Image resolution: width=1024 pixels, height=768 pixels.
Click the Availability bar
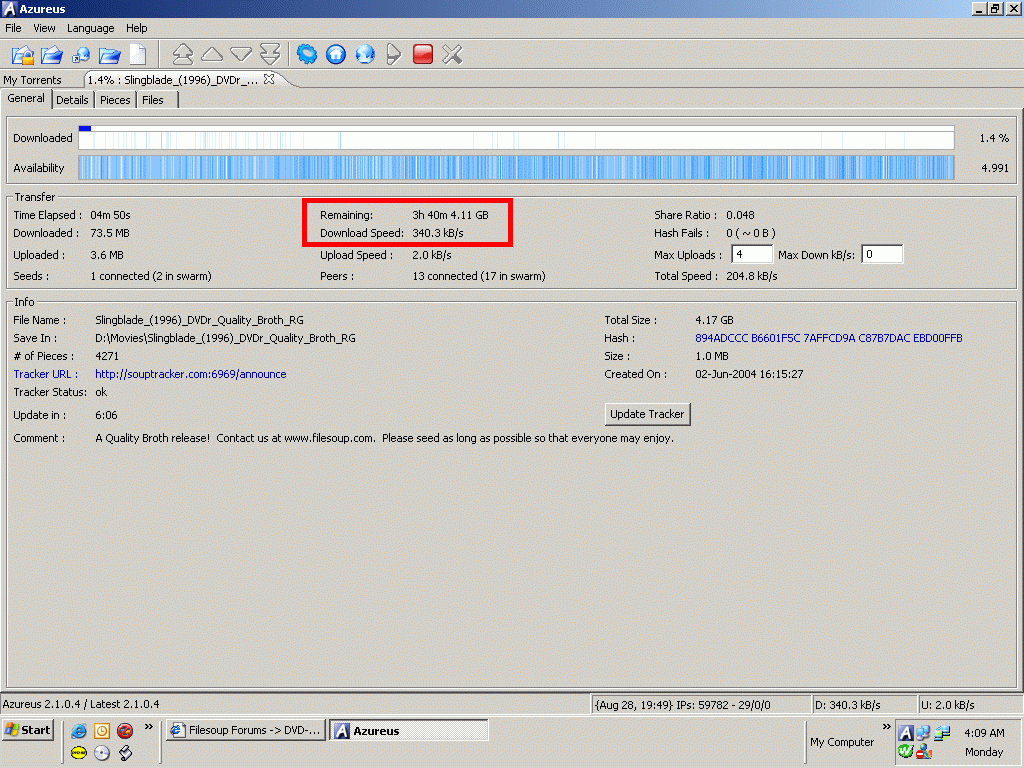517,168
